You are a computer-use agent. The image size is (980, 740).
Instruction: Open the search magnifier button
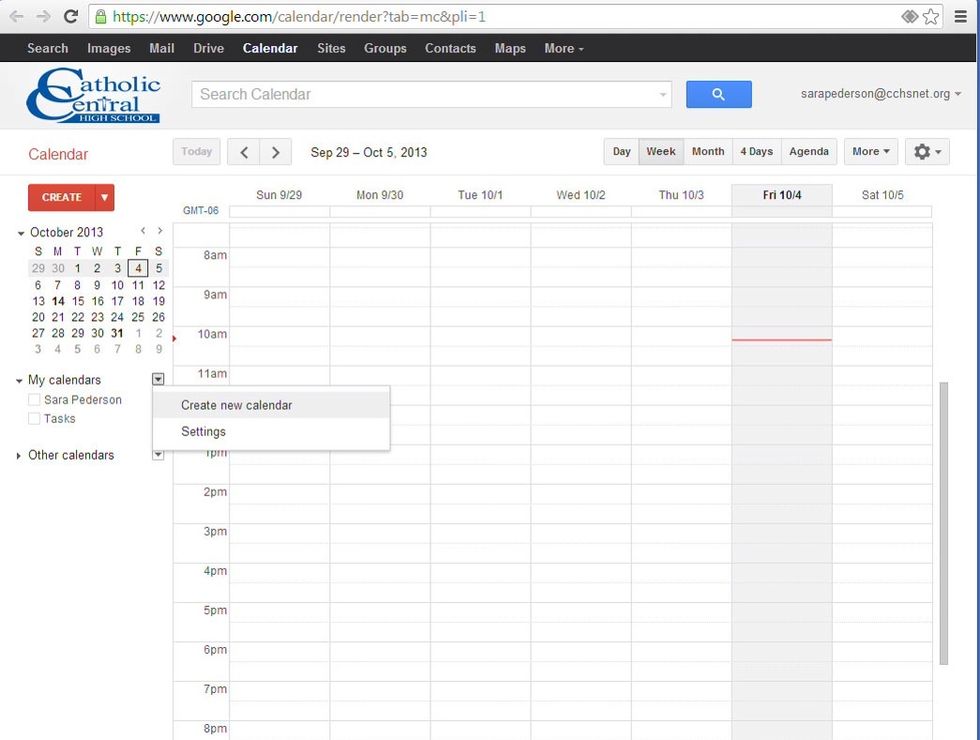[x=718, y=94]
